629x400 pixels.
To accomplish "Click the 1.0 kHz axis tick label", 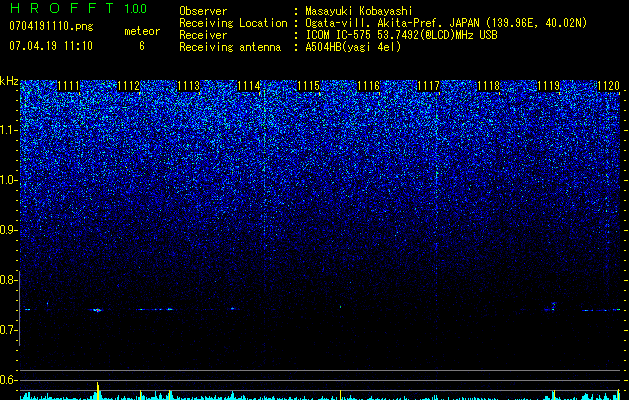I will tap(8, 180).
